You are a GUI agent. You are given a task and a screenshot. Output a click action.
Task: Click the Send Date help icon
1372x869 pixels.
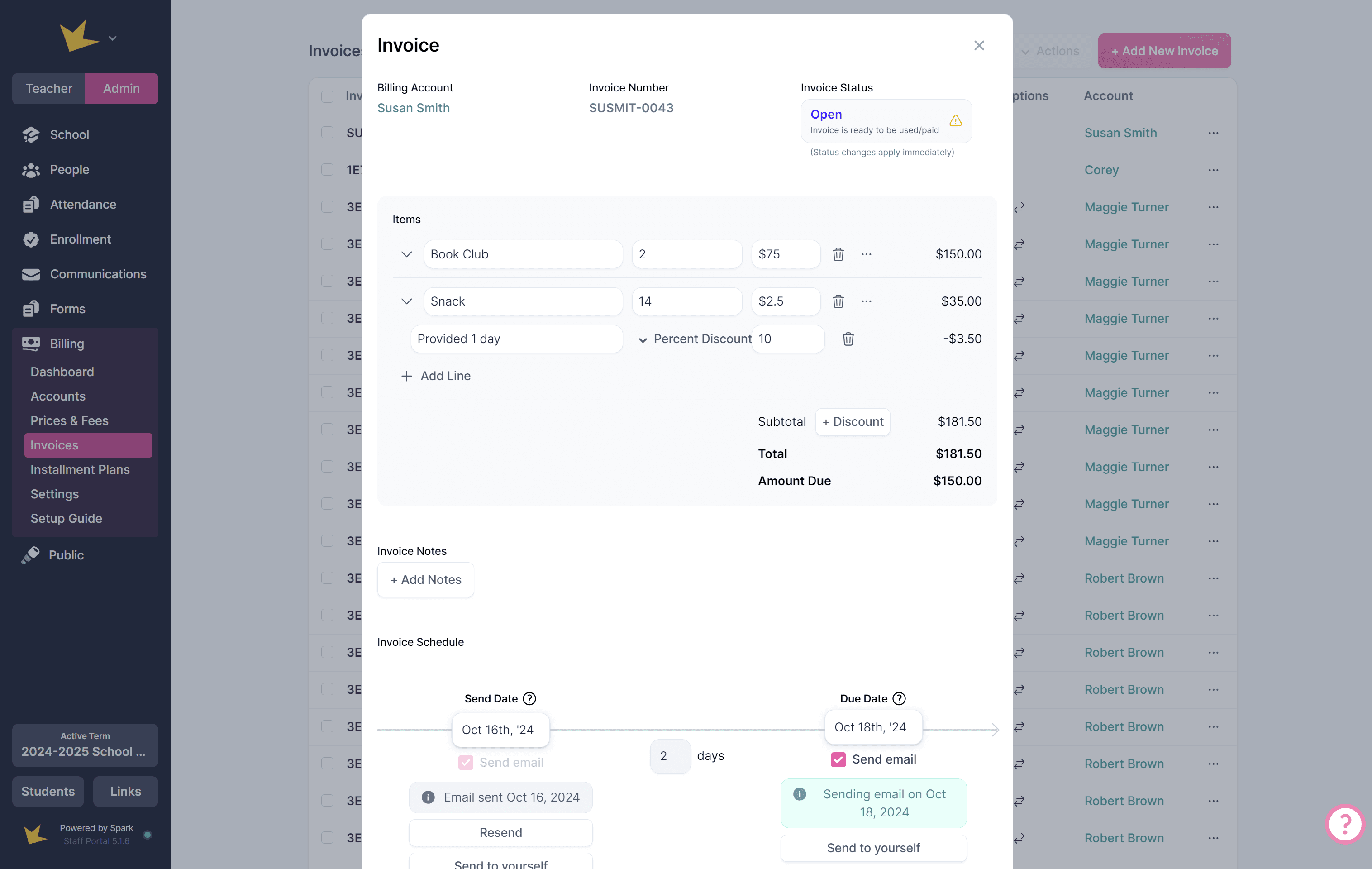point(529,699)
